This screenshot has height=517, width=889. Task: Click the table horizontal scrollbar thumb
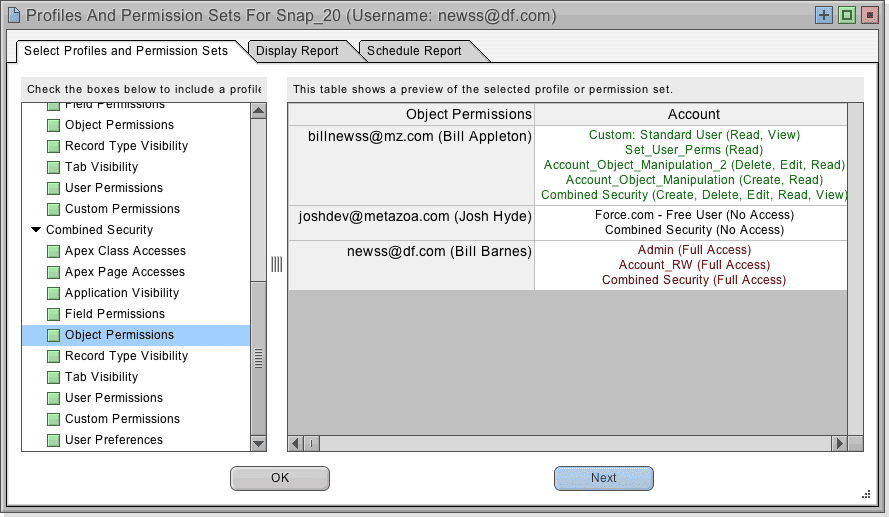tap(312, 443)
